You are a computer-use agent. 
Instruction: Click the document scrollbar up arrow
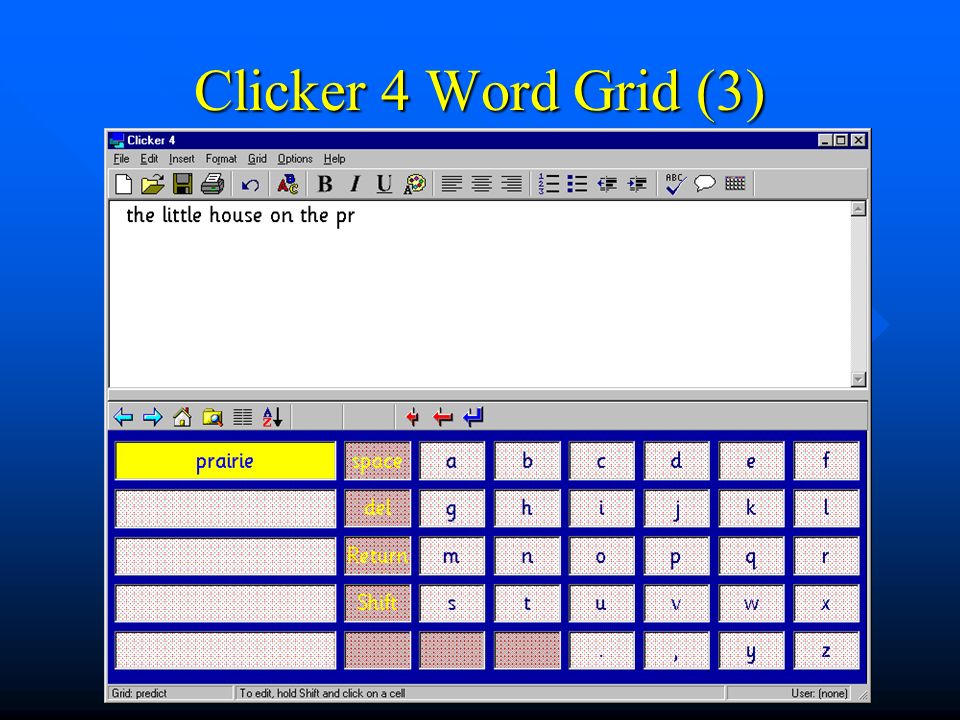[858, 209]
